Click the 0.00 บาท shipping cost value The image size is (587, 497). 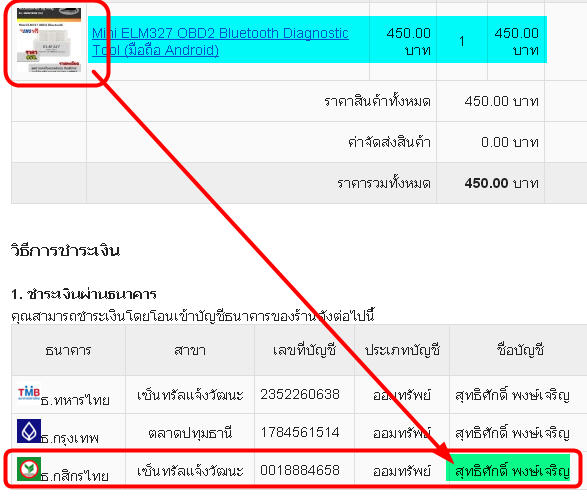point(510,142)
